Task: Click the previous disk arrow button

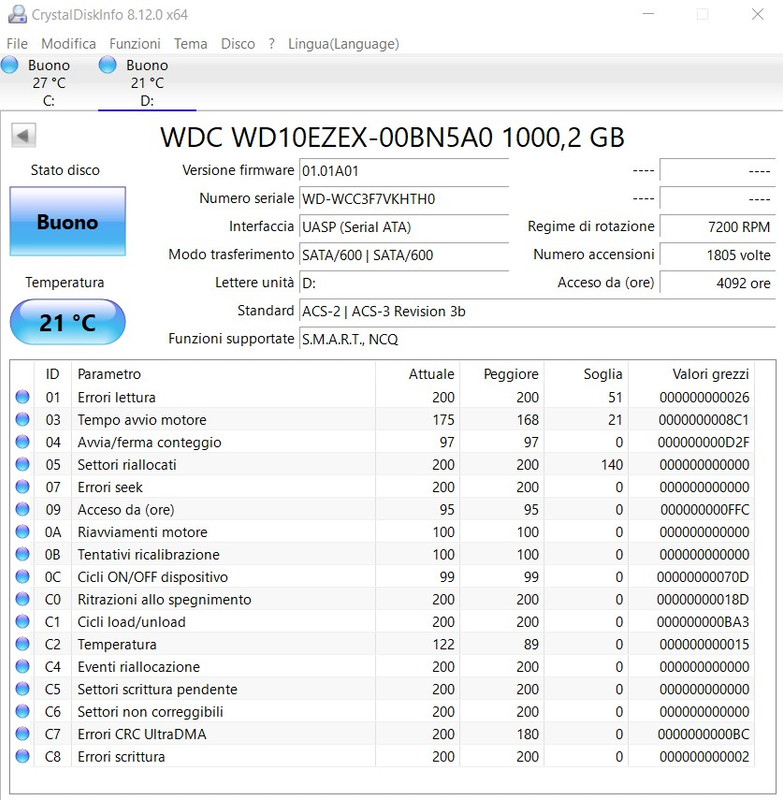Action: (x=23, y=136)
